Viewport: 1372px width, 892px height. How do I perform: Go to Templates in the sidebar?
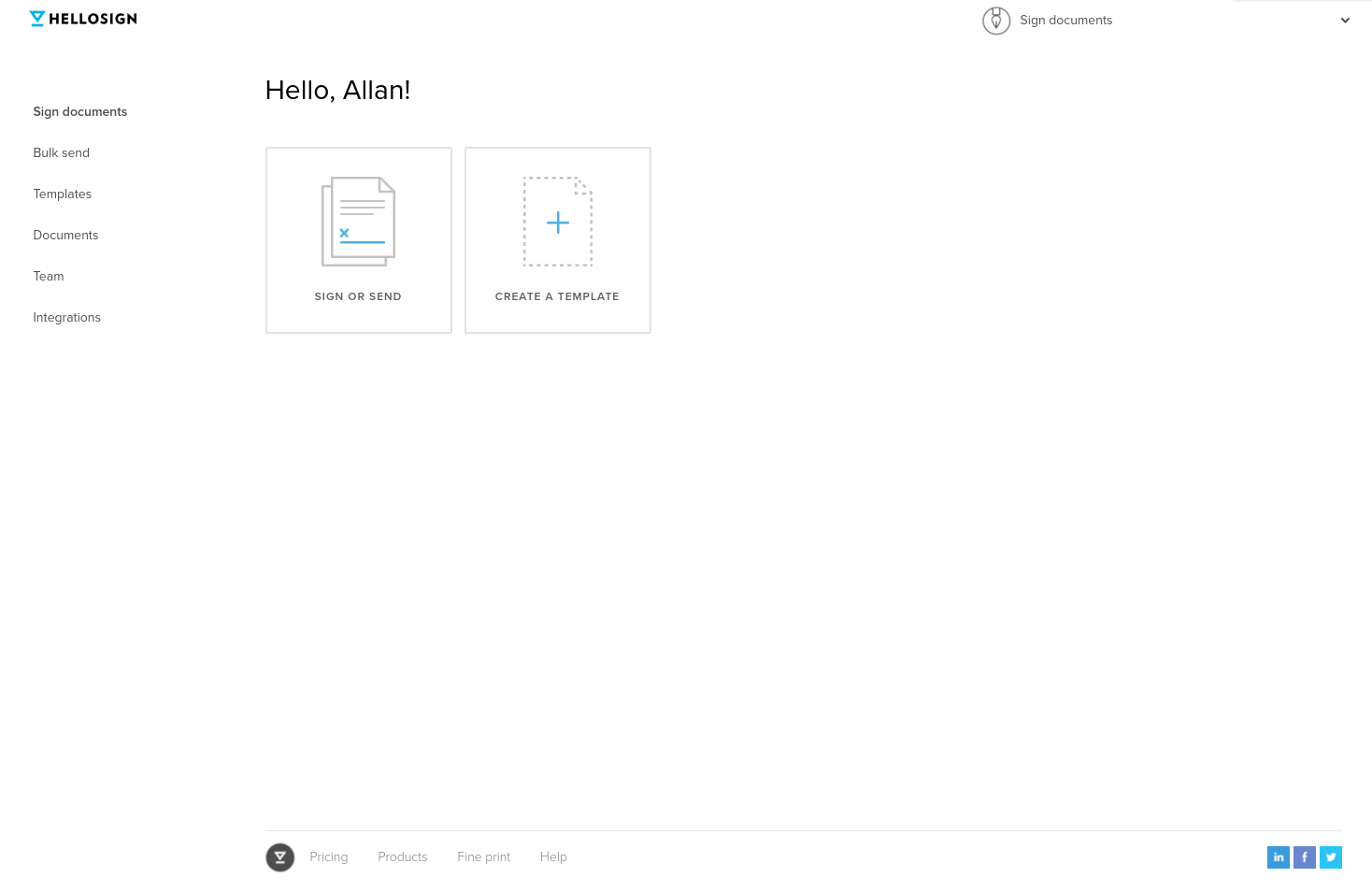point(63,194)
